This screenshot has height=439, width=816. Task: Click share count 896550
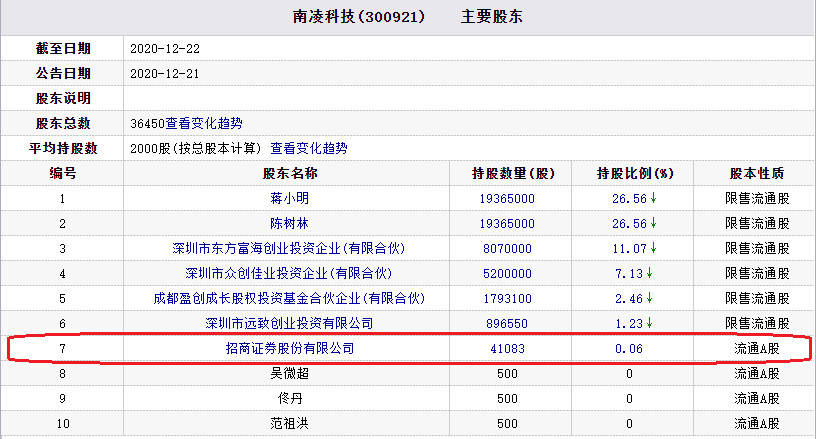[x=507, y=324]
